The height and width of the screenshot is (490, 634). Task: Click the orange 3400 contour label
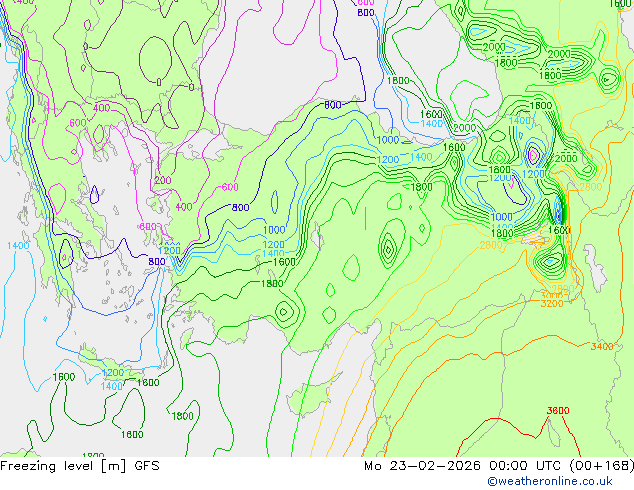602,346
